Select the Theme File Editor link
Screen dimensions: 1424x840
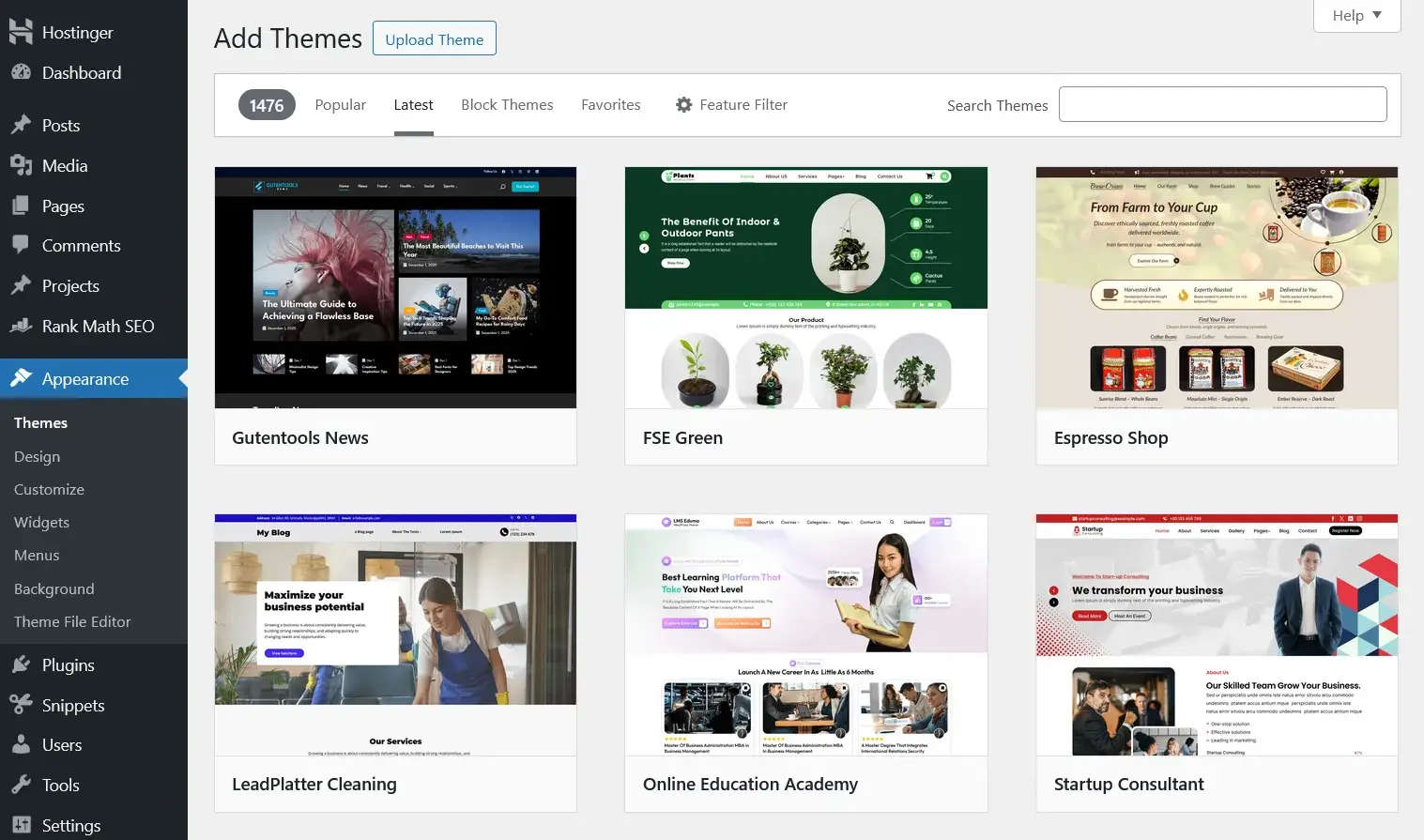(71, 621)
